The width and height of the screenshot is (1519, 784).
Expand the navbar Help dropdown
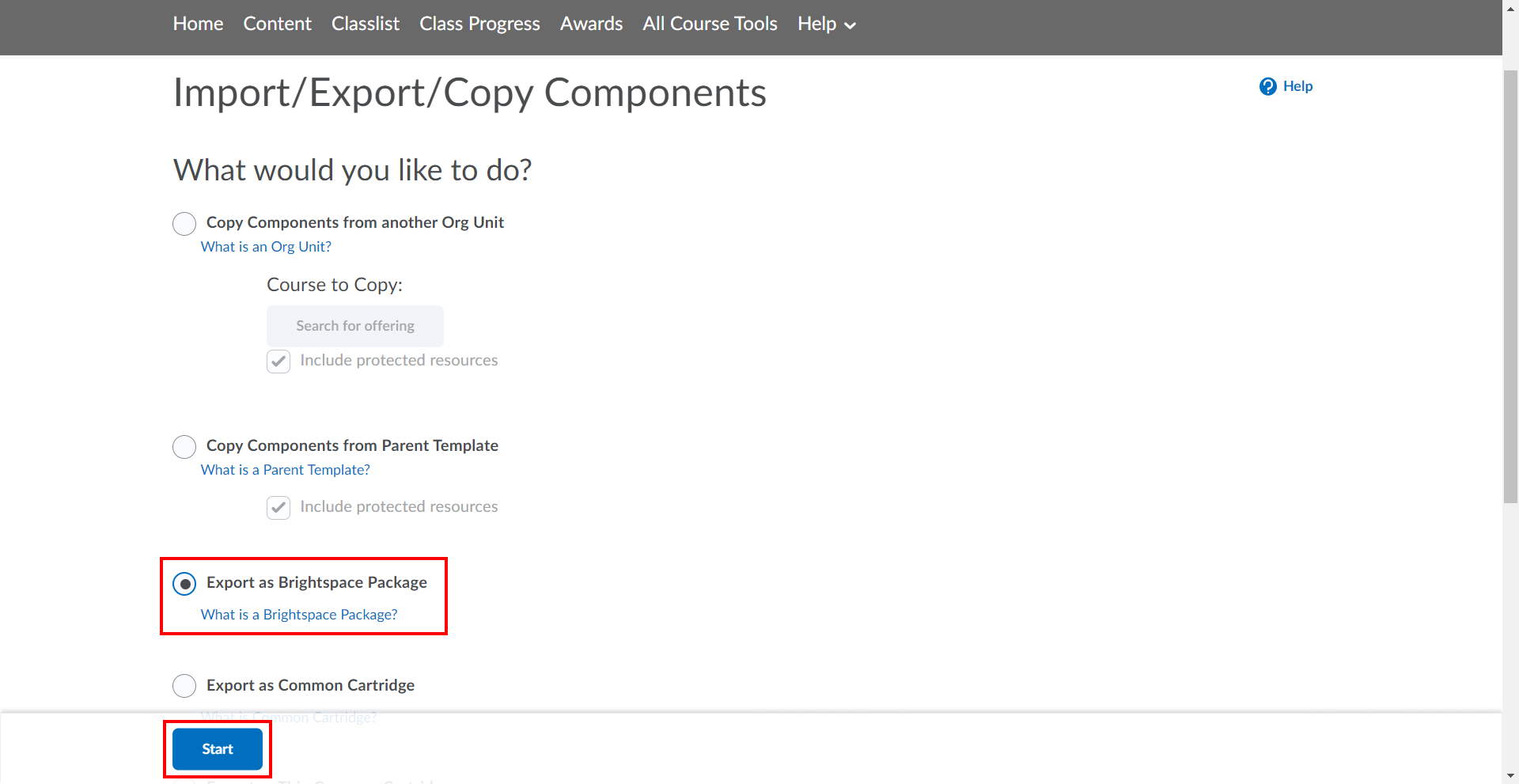pos(826,24)
